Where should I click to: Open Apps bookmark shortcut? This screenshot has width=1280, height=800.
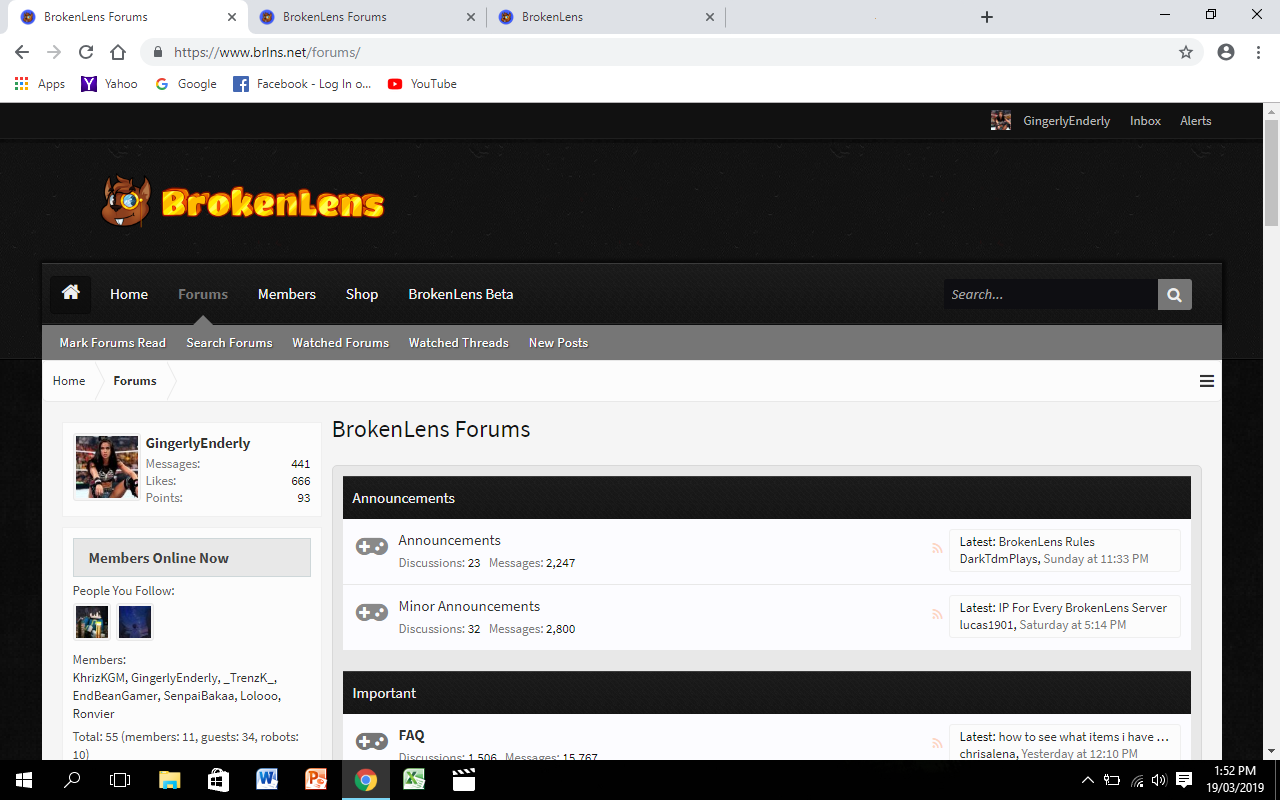click(40, 84)
